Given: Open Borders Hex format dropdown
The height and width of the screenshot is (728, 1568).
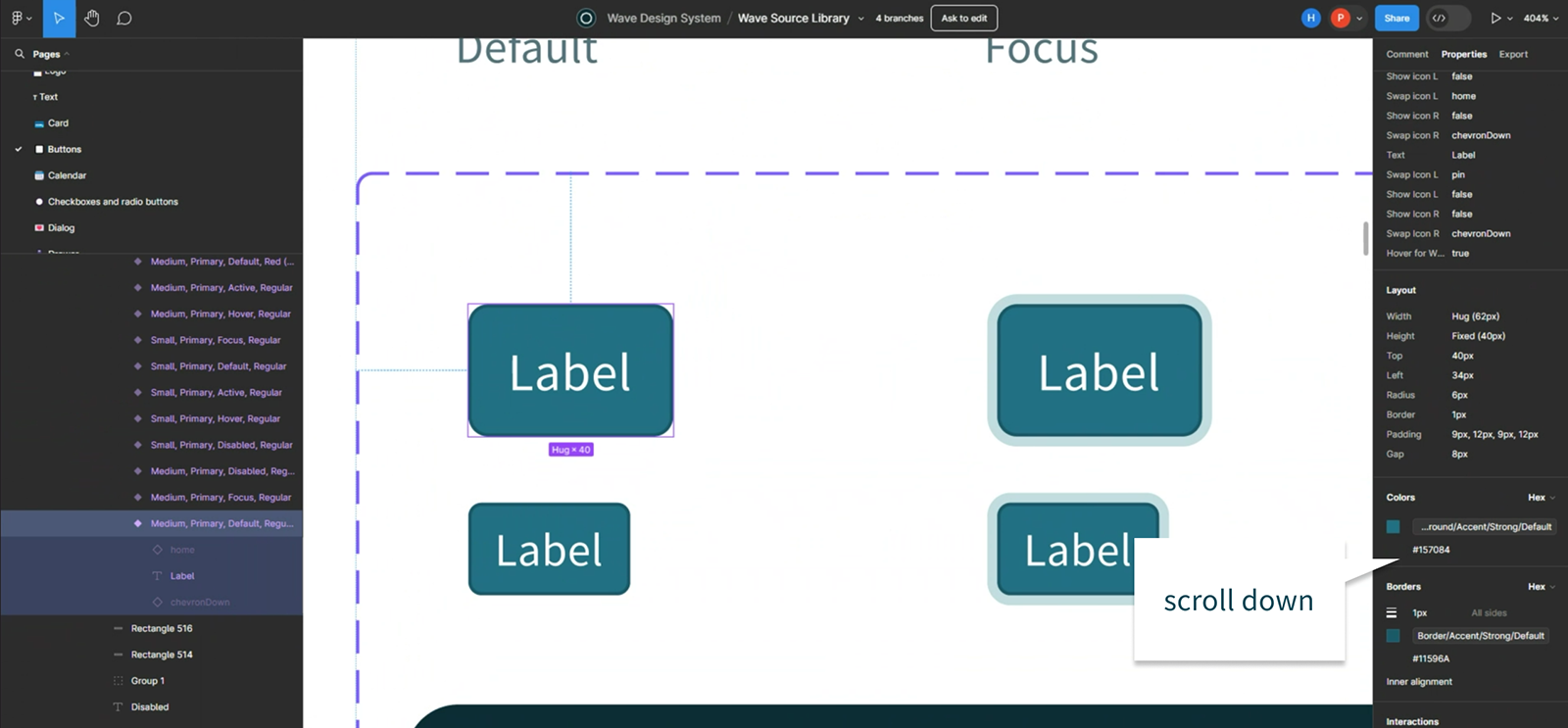Looking at the screenshot, I should click(1542, 587).
